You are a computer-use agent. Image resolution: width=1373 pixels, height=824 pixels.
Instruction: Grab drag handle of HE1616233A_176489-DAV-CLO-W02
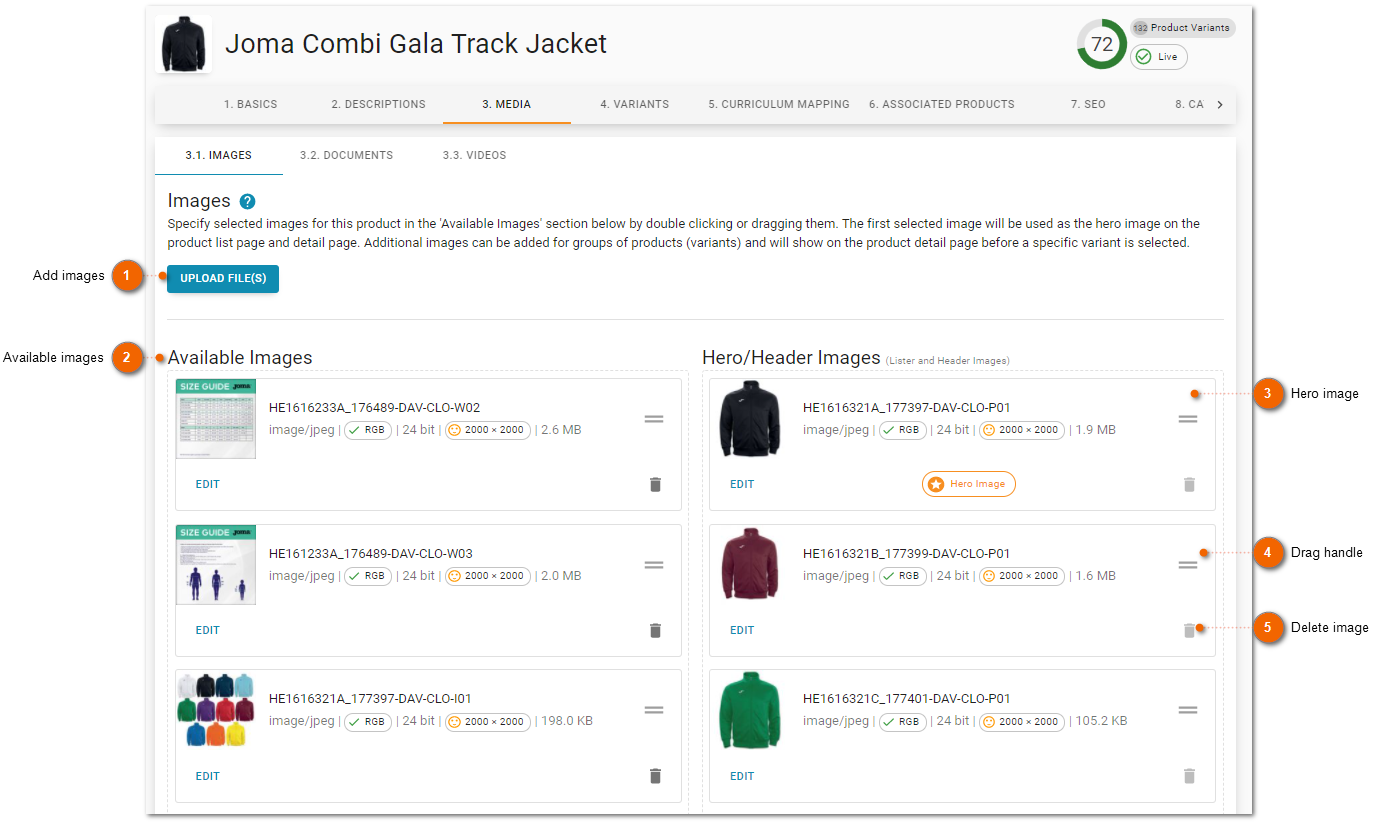click(654, 419)
